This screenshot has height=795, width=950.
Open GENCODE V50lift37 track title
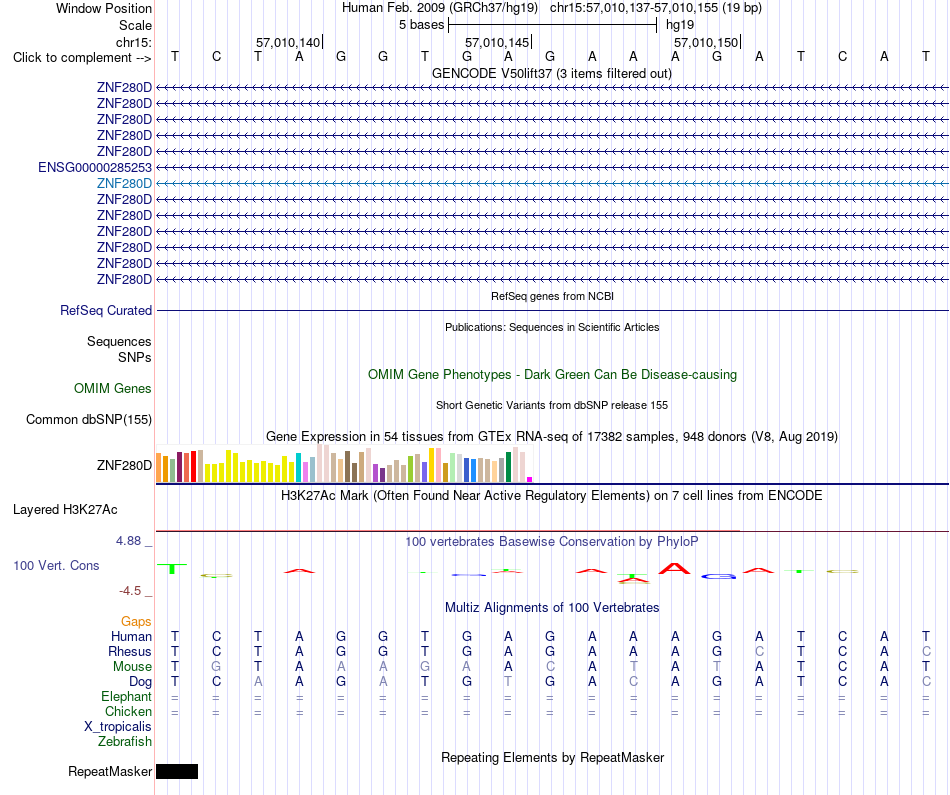551,73
